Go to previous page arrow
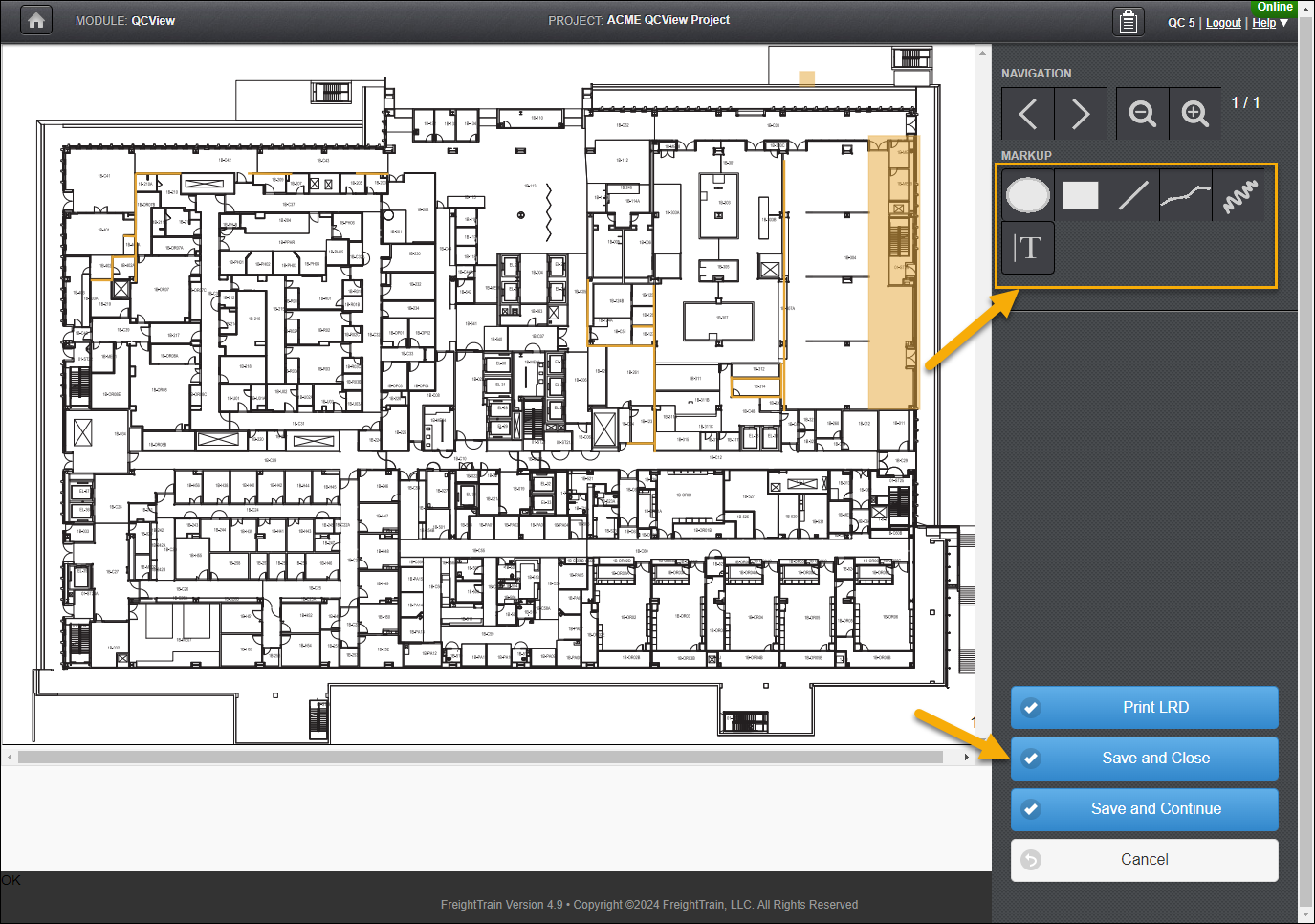This screenshot has width=1315, height=924. click(x=1028, y=114)
